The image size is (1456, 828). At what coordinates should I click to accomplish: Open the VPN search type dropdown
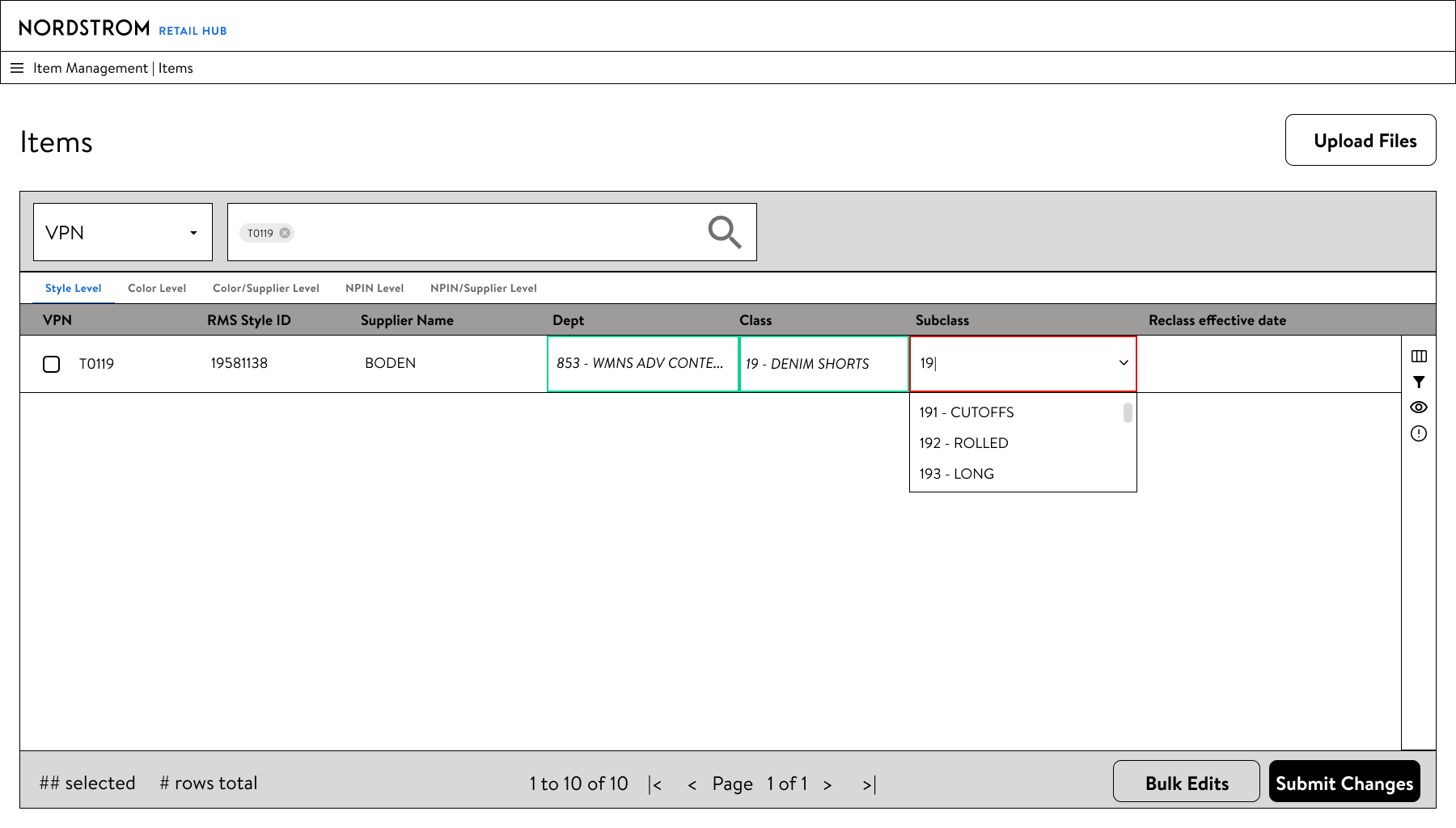pyautogui.click(x=123, y=232)
